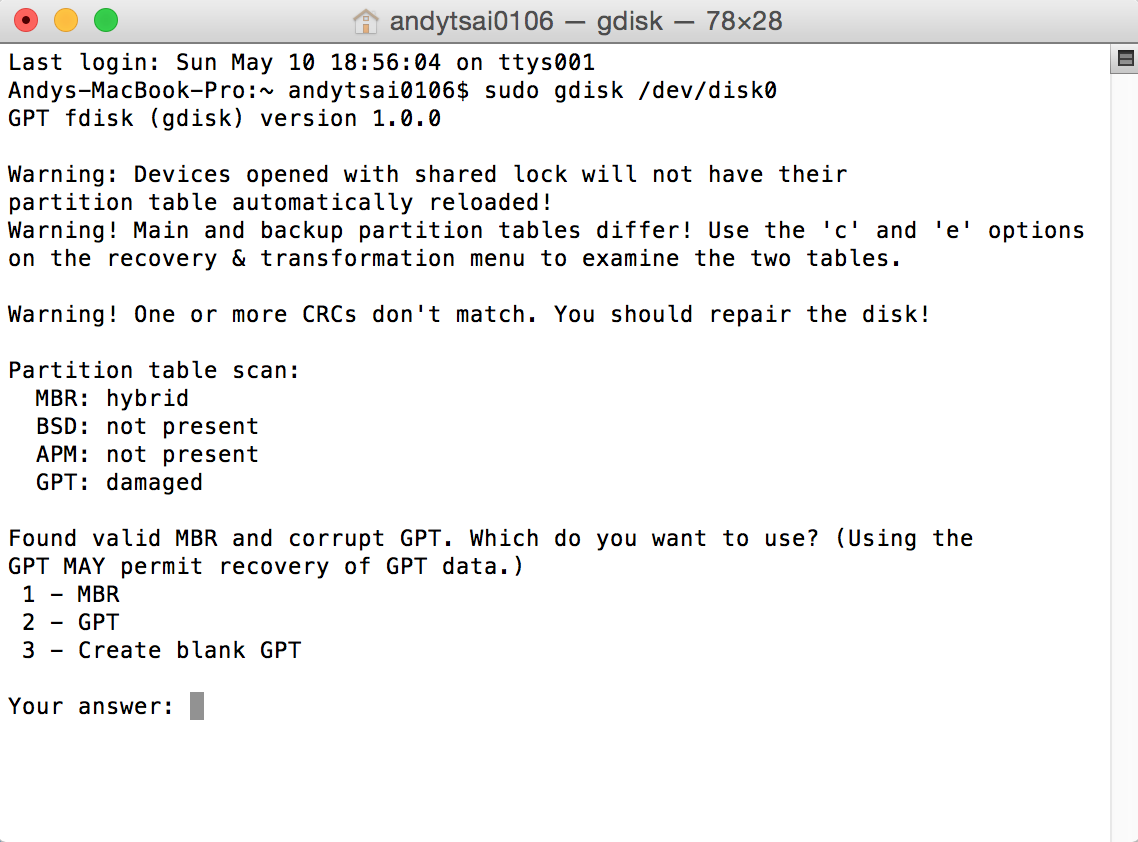Minimize the terminal using the yellow button
Image resolution: width=1138 pixels, height=842 pixels.
[66, 20]
